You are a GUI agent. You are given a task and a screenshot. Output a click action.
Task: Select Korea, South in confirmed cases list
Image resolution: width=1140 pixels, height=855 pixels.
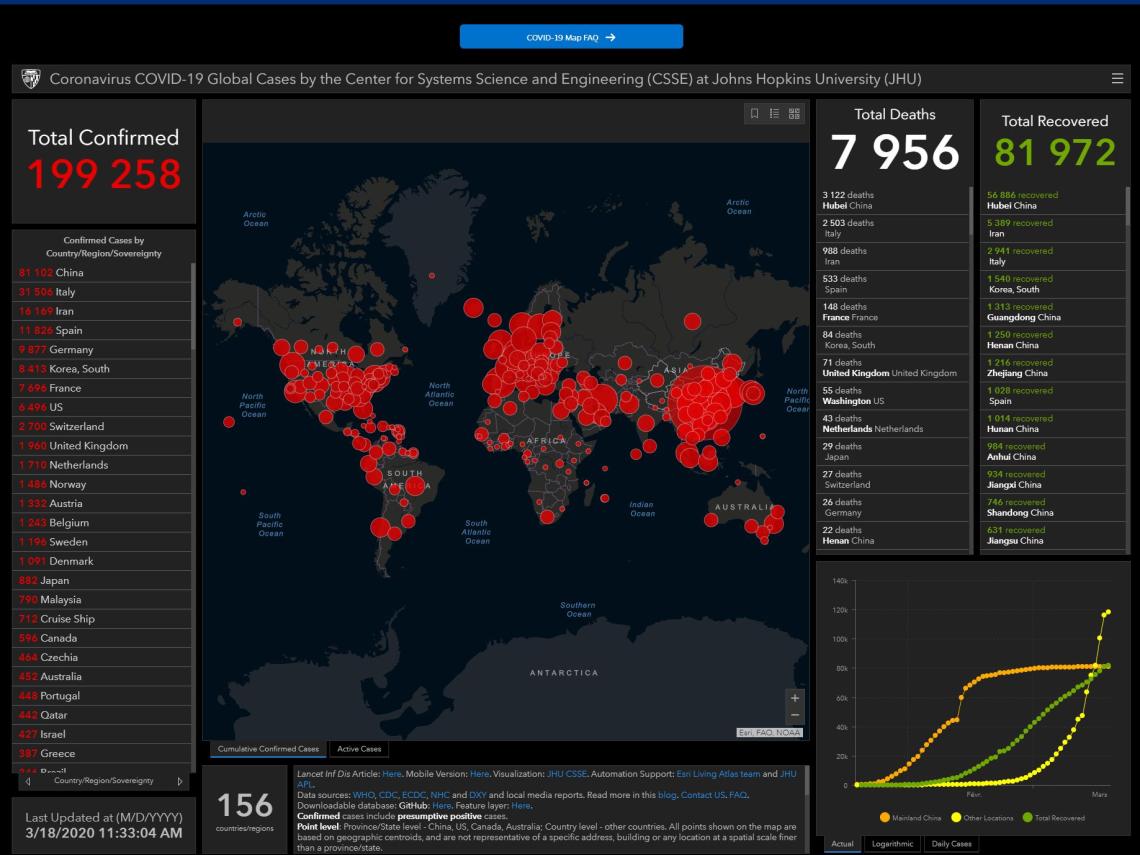tap(103, 369)
